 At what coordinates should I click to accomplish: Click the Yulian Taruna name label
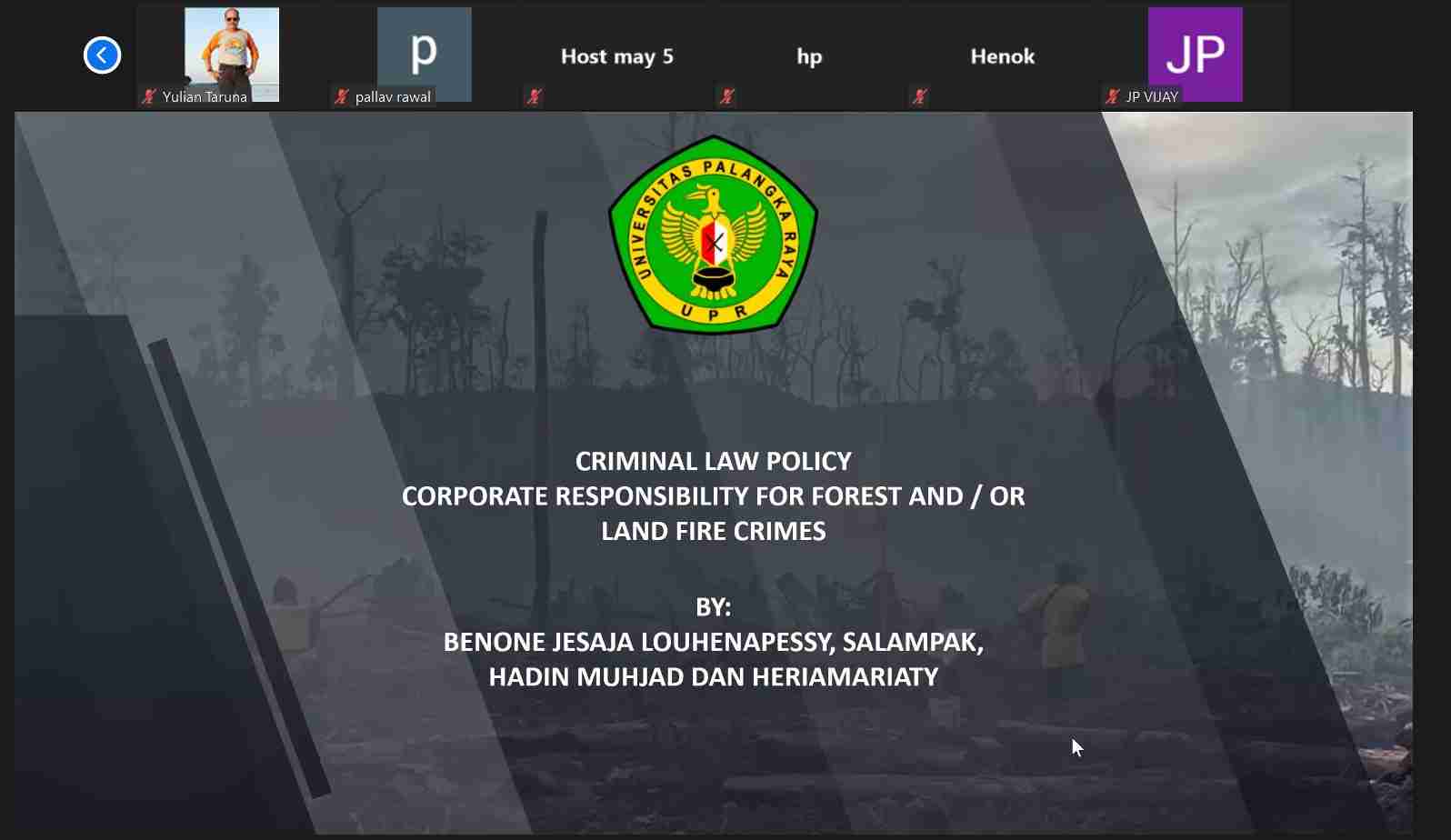click(205, 96)
